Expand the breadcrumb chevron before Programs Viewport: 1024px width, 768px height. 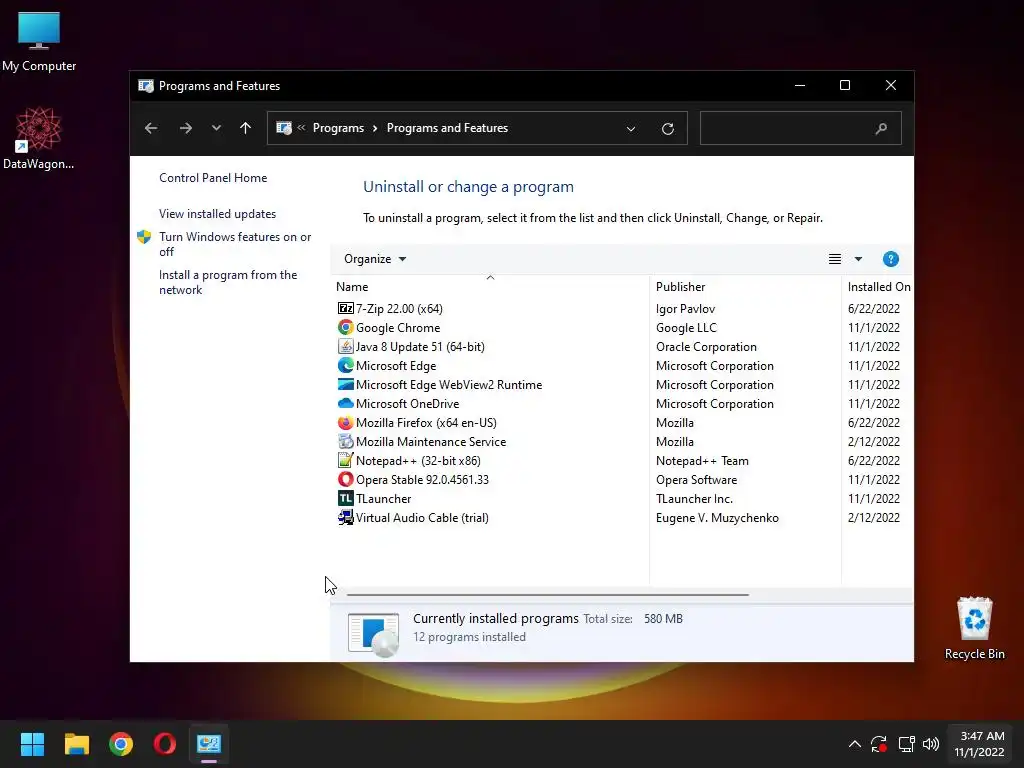pyautogui.click(x=301, y=128)
